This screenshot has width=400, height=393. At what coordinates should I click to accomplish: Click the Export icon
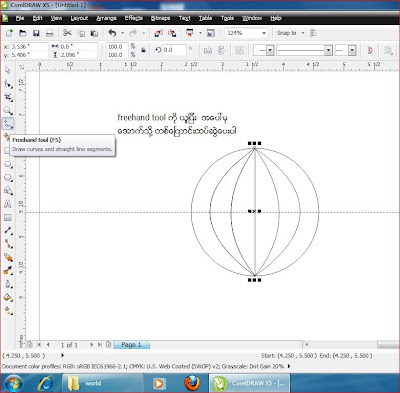pyautogui.click(x=172, y=33)
